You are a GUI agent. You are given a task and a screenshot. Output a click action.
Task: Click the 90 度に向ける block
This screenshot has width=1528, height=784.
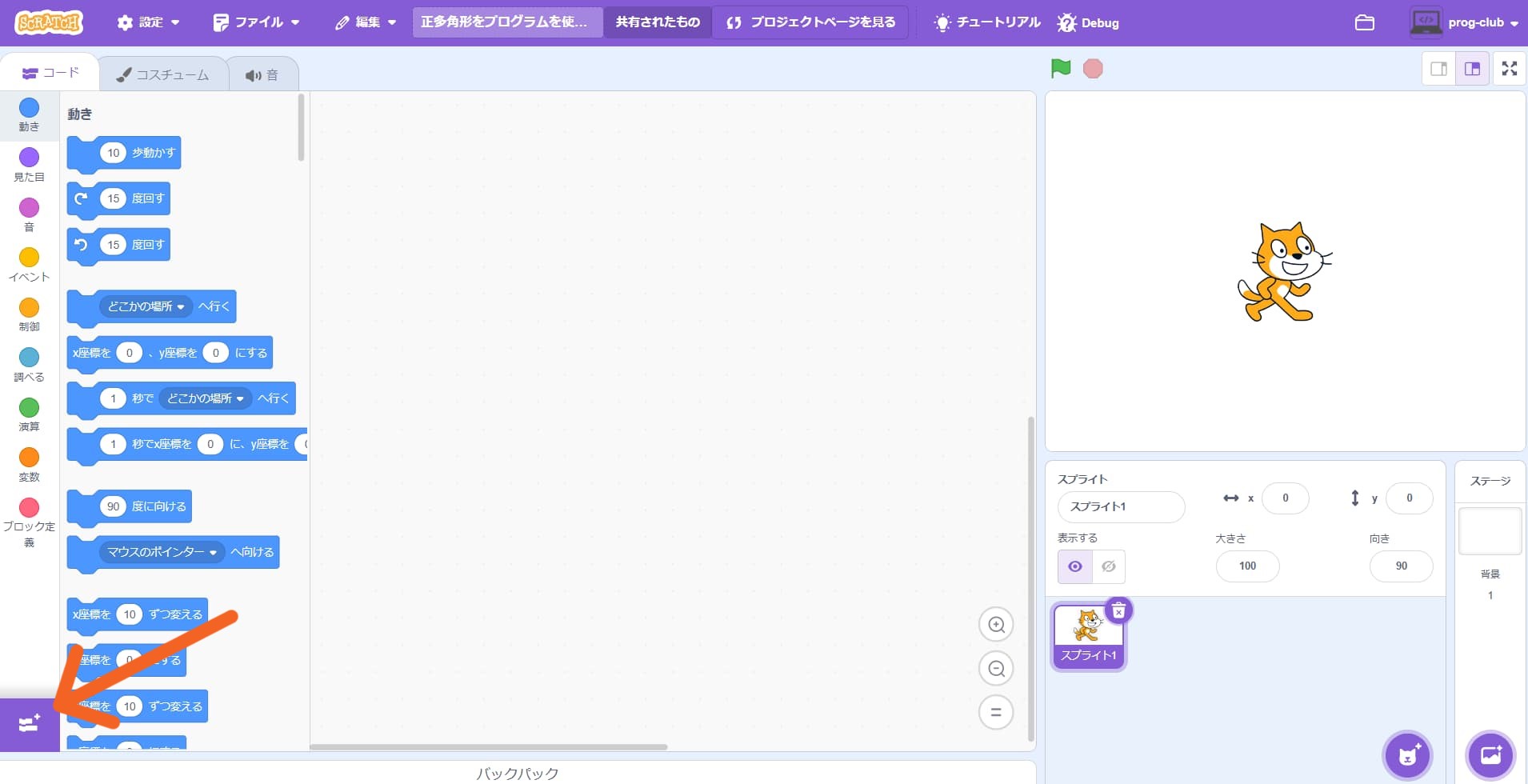coord(158,506)
